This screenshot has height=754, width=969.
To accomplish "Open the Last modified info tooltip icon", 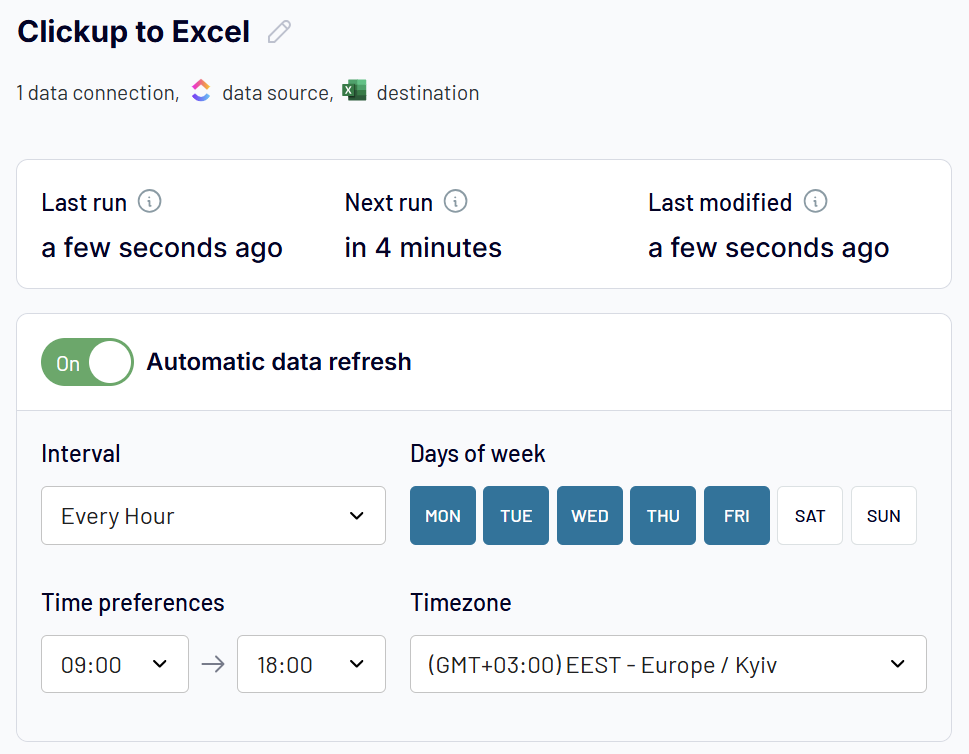I will pyautogui.click(x=815, y=201).
